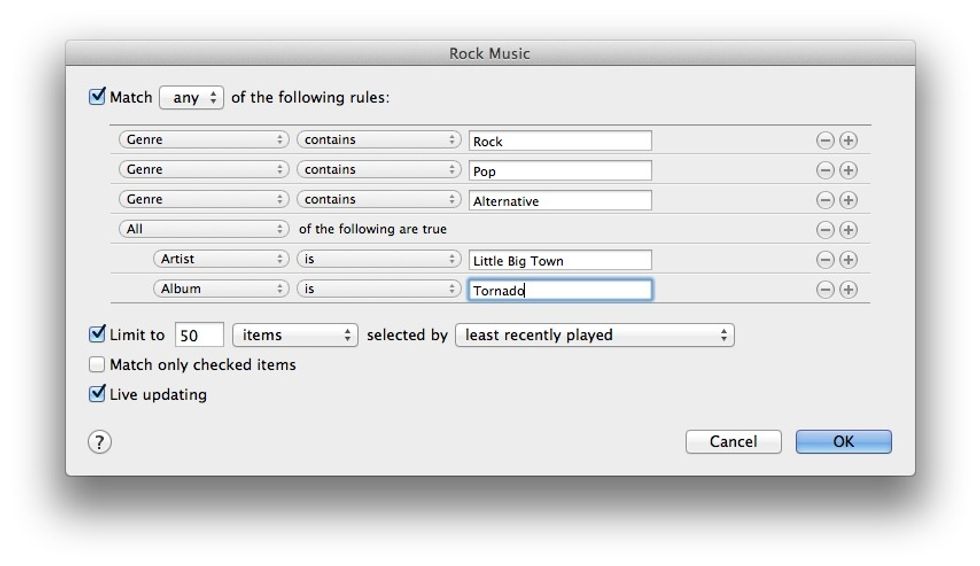Add a rule after the 'All' group row
This screenshot has width=980, height=566.
click(848, 230)
